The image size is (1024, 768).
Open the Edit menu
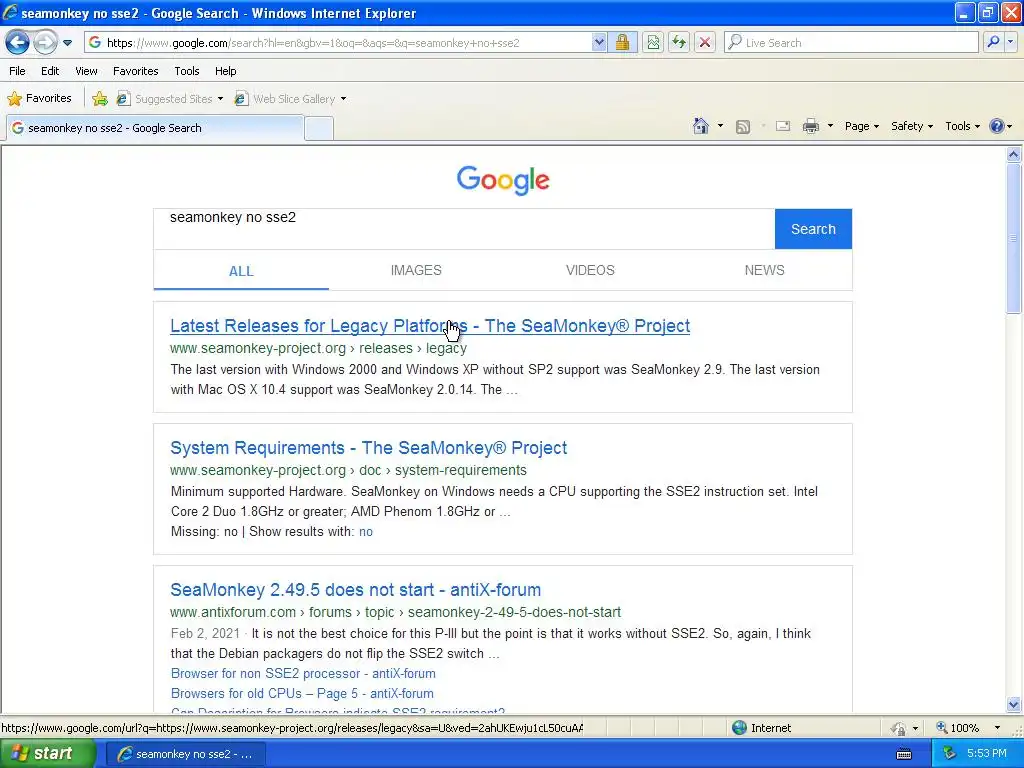pos(50,71)
